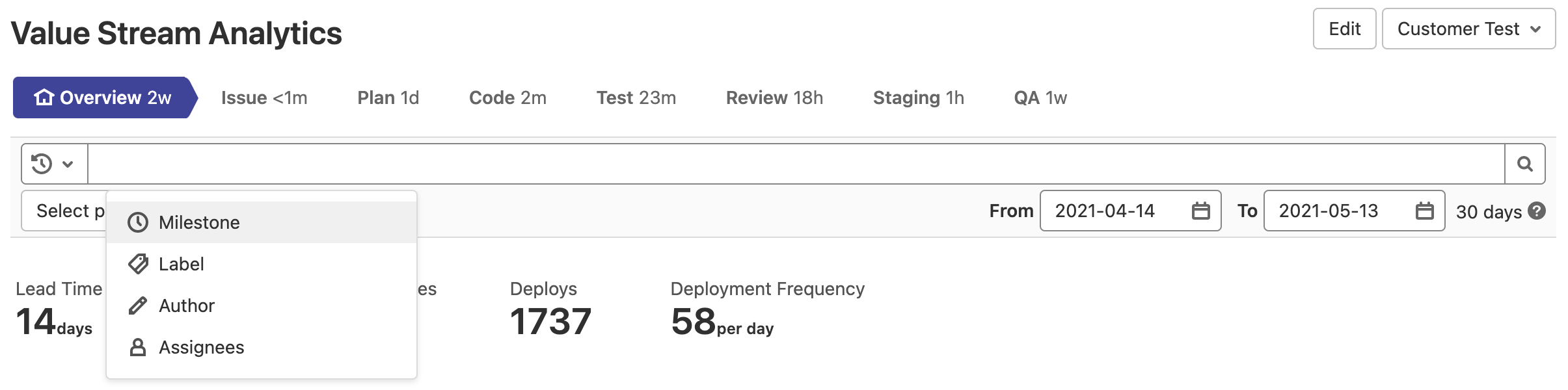Click the Label tag icon in the filter menu
Screen dimensions: 1568x390
coord(137,263)
